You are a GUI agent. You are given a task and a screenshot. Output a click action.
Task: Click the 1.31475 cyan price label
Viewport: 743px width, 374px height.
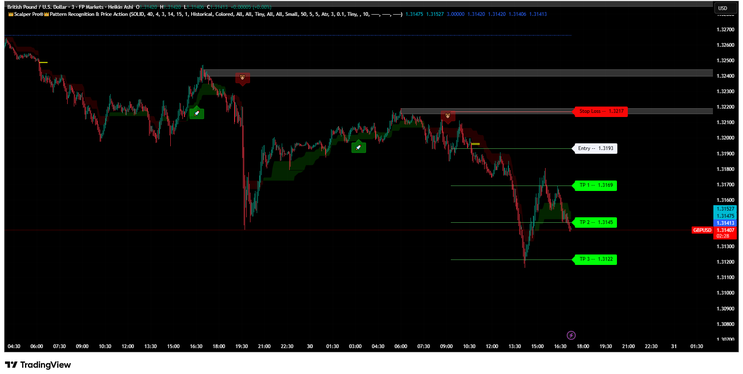725,216
